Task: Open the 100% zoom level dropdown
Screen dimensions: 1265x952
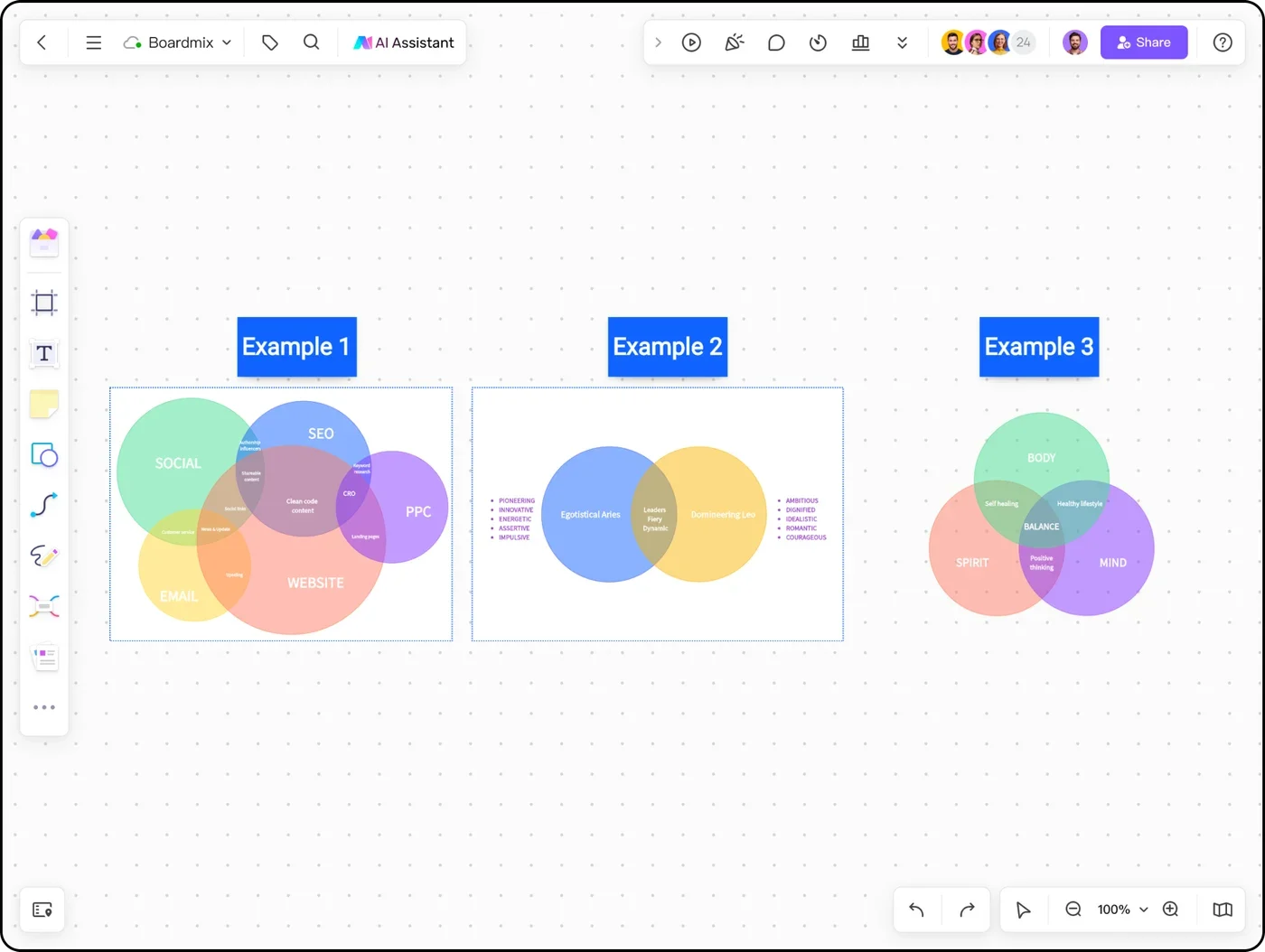Action: 1122,910
